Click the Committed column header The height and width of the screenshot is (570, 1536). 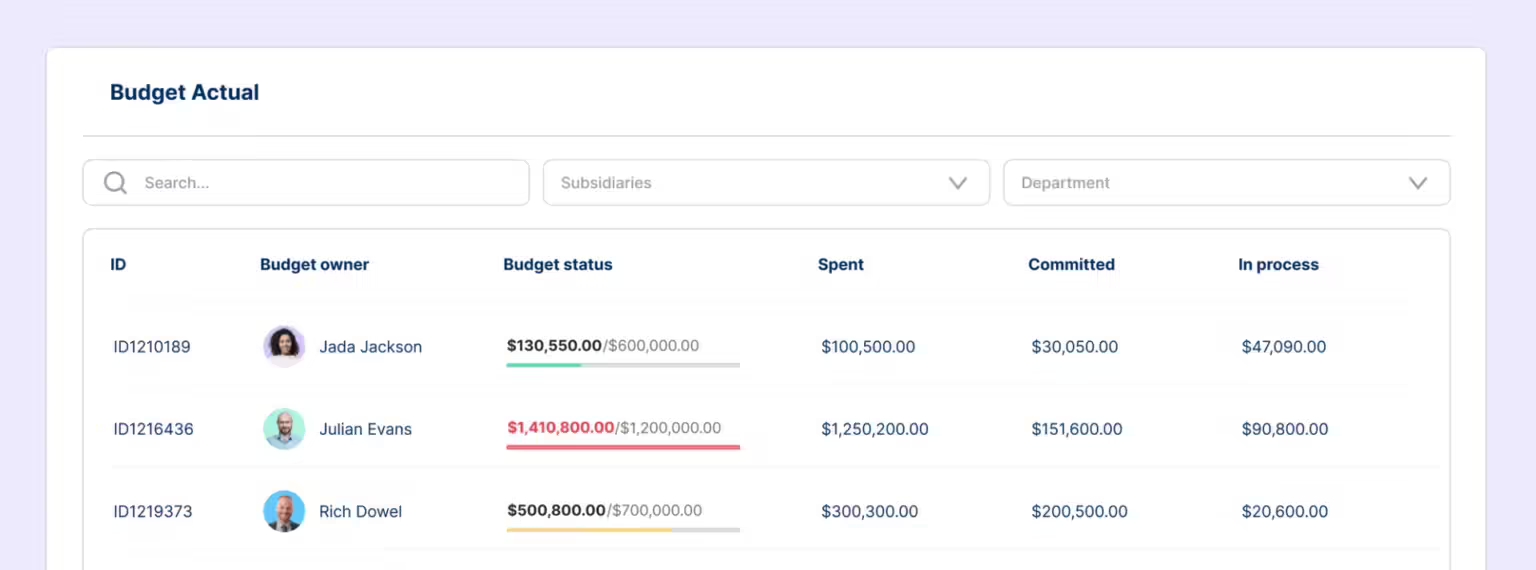(1071, 265)
